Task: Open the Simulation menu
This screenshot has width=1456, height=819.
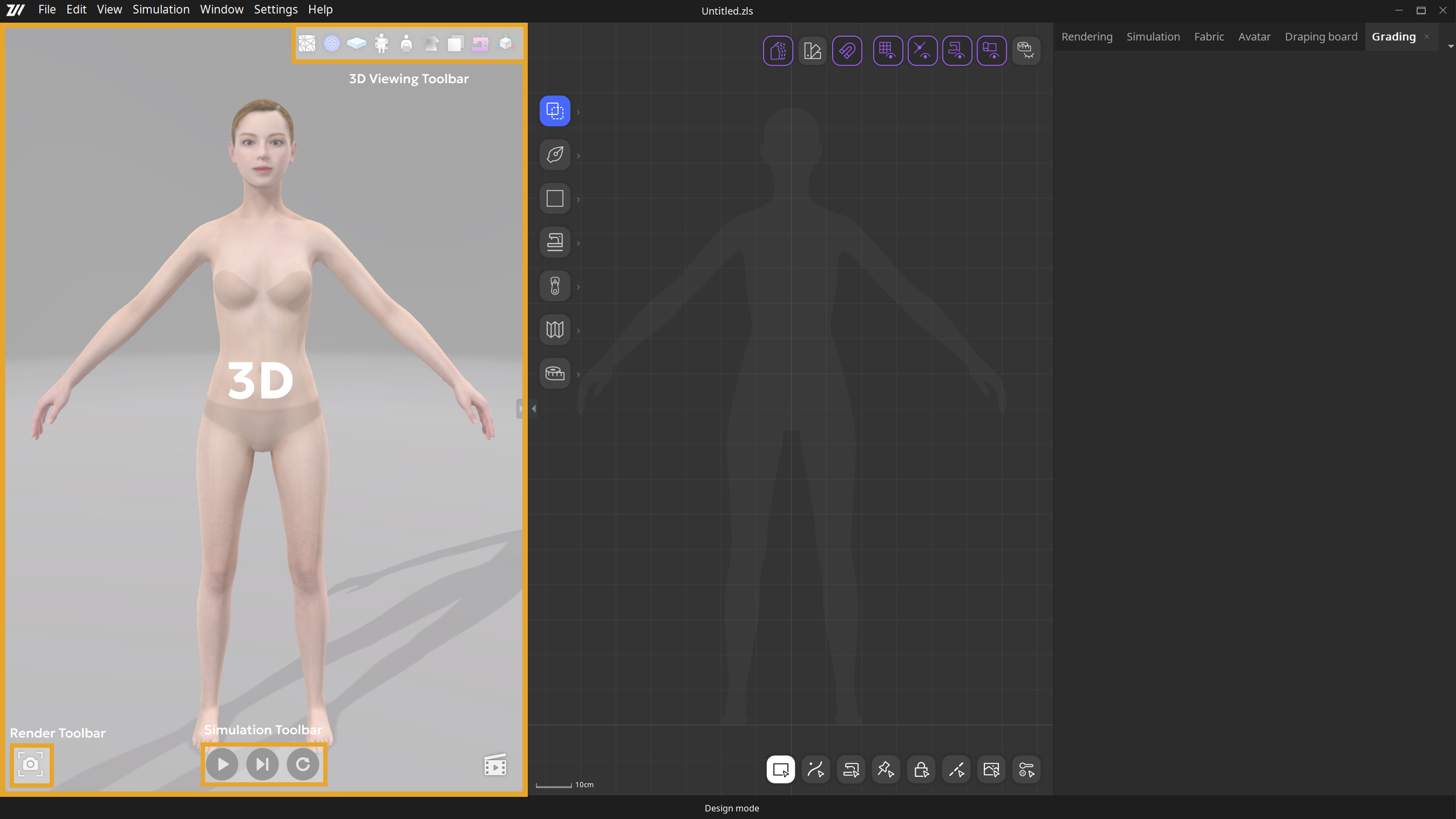Action: pyautogui.click(x=160, y=10)
